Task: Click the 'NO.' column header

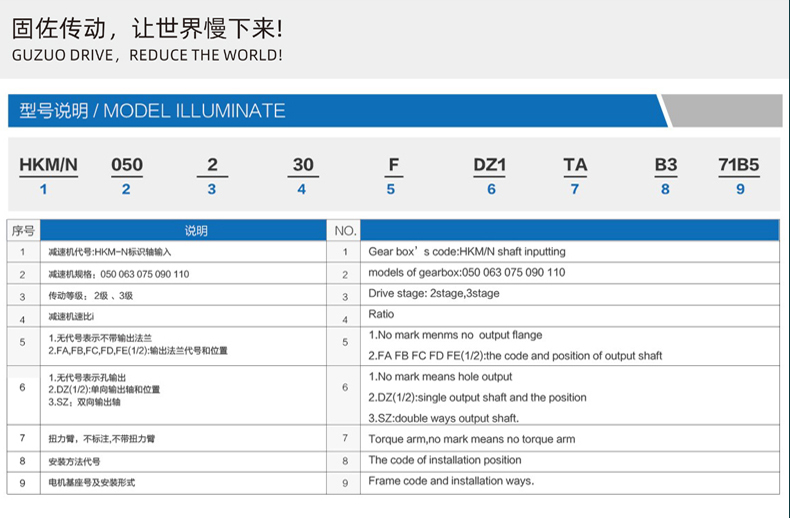Action: 345,231
